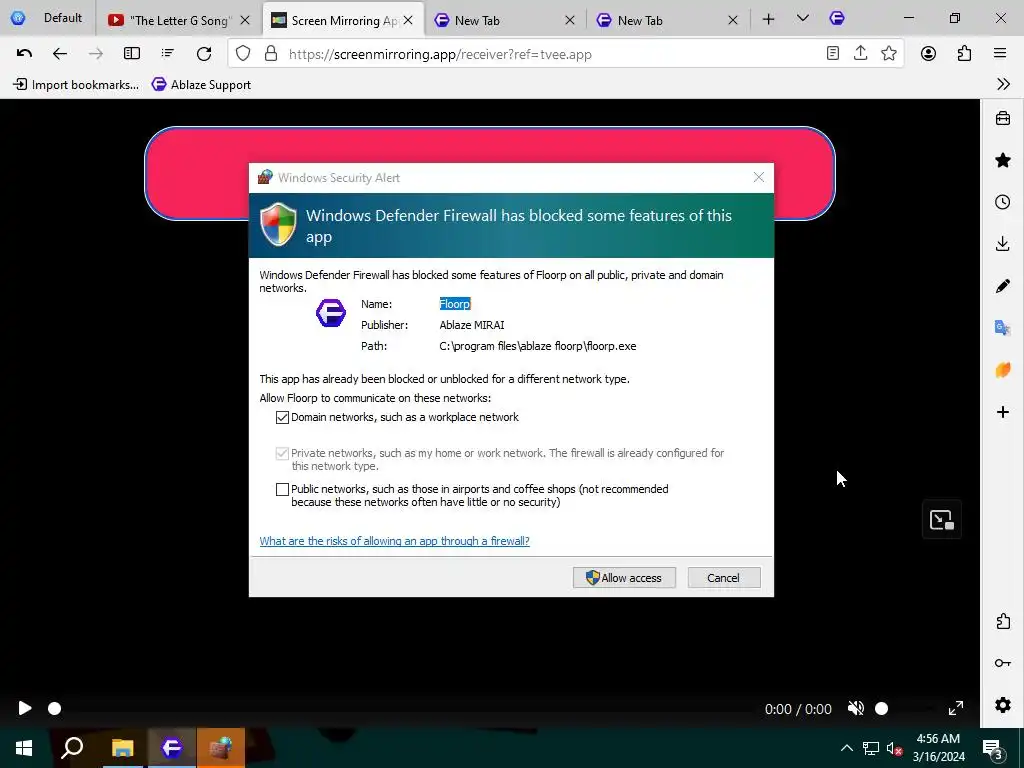The image size is (1024, 768).
Task: Expand the list all tabs dropdown
Action: (803, 19)
